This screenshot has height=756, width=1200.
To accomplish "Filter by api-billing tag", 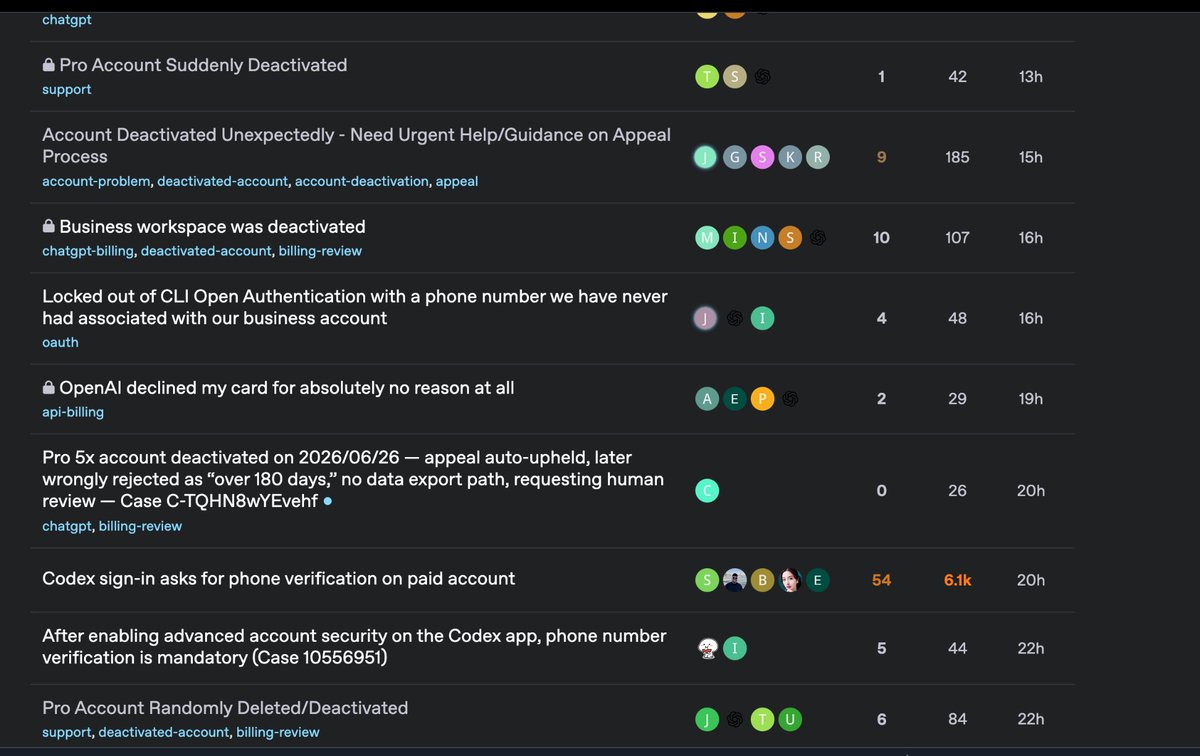I will pos(73,412).
